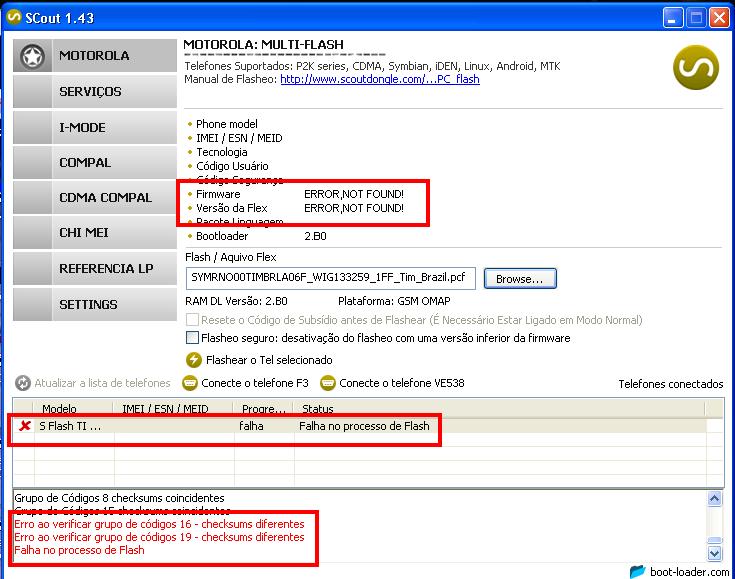Click the Telefones conectados label

pyautogui.click(x=671, y=384)
